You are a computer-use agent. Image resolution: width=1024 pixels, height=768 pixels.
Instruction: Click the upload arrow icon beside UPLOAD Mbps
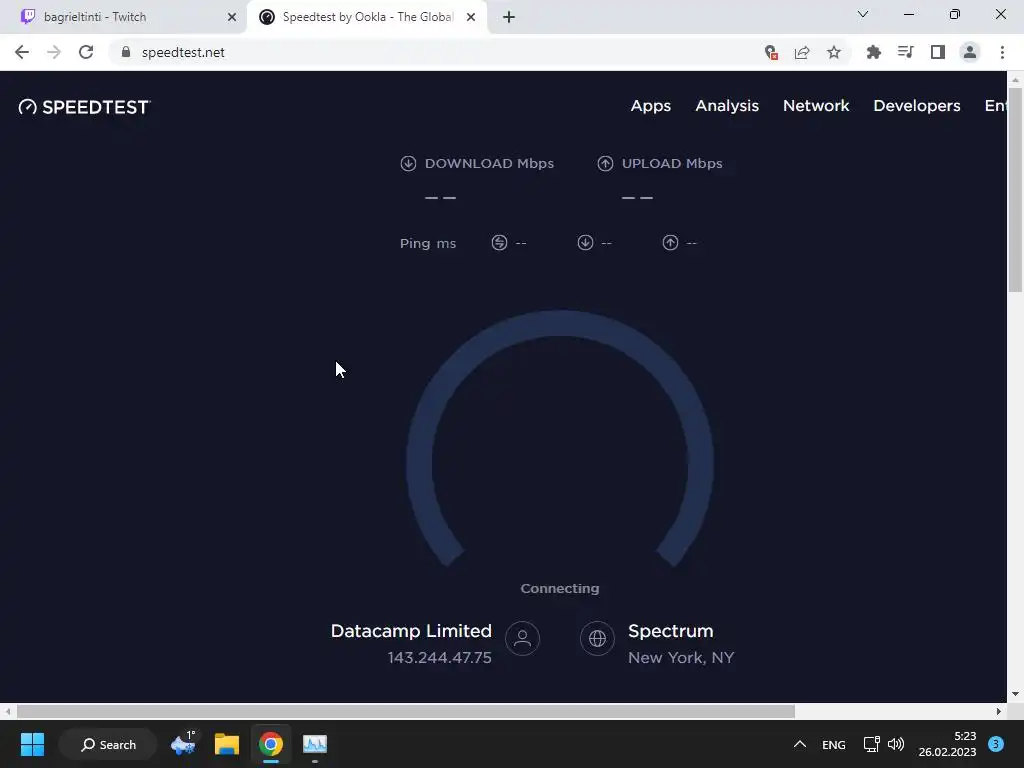[605, 163]
